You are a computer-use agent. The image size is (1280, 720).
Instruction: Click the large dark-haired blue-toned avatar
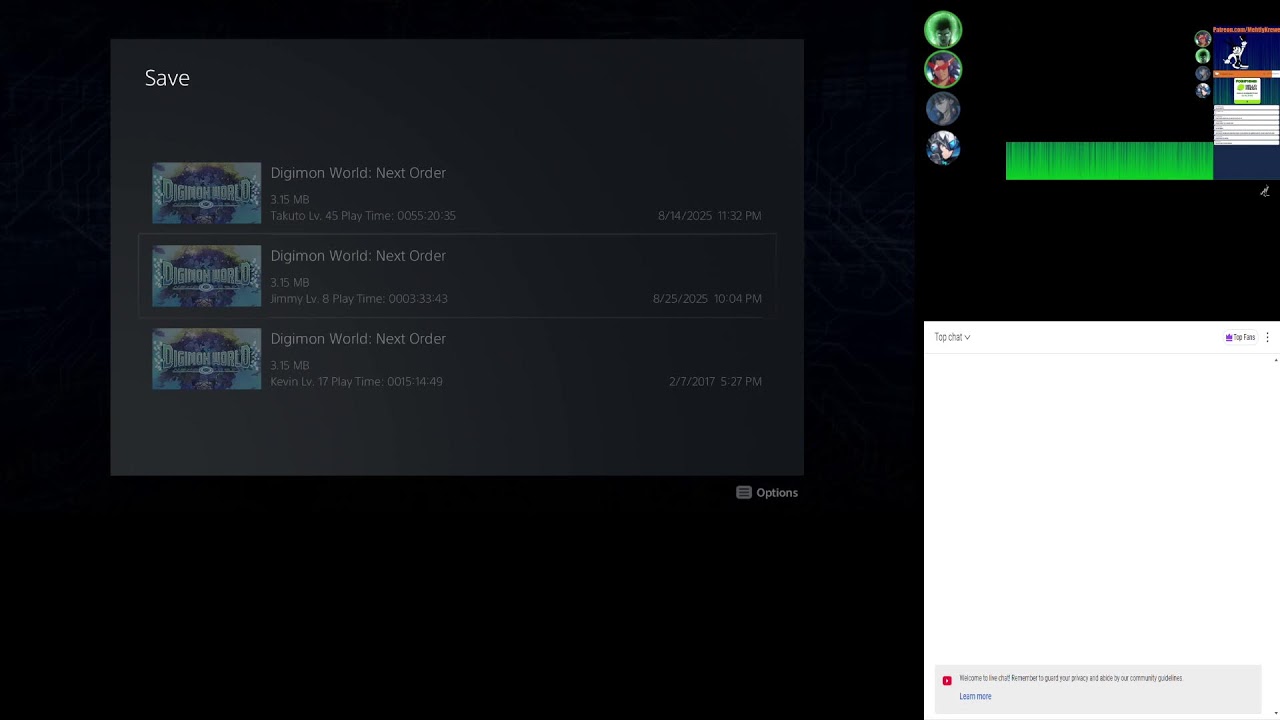[943, 109]
